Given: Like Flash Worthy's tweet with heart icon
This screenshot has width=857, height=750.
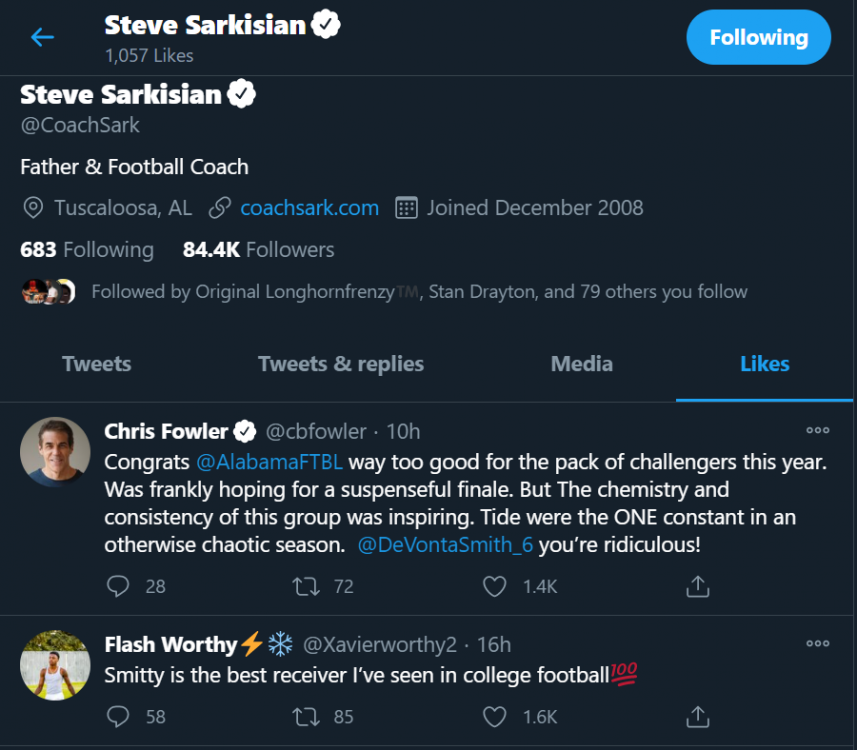Looking at the screenshot, I should coord(494,716).
